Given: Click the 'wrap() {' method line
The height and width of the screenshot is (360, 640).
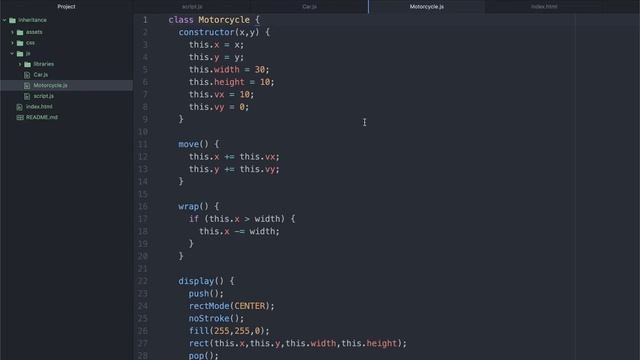Looking at the screenshot, I should 199,207.
